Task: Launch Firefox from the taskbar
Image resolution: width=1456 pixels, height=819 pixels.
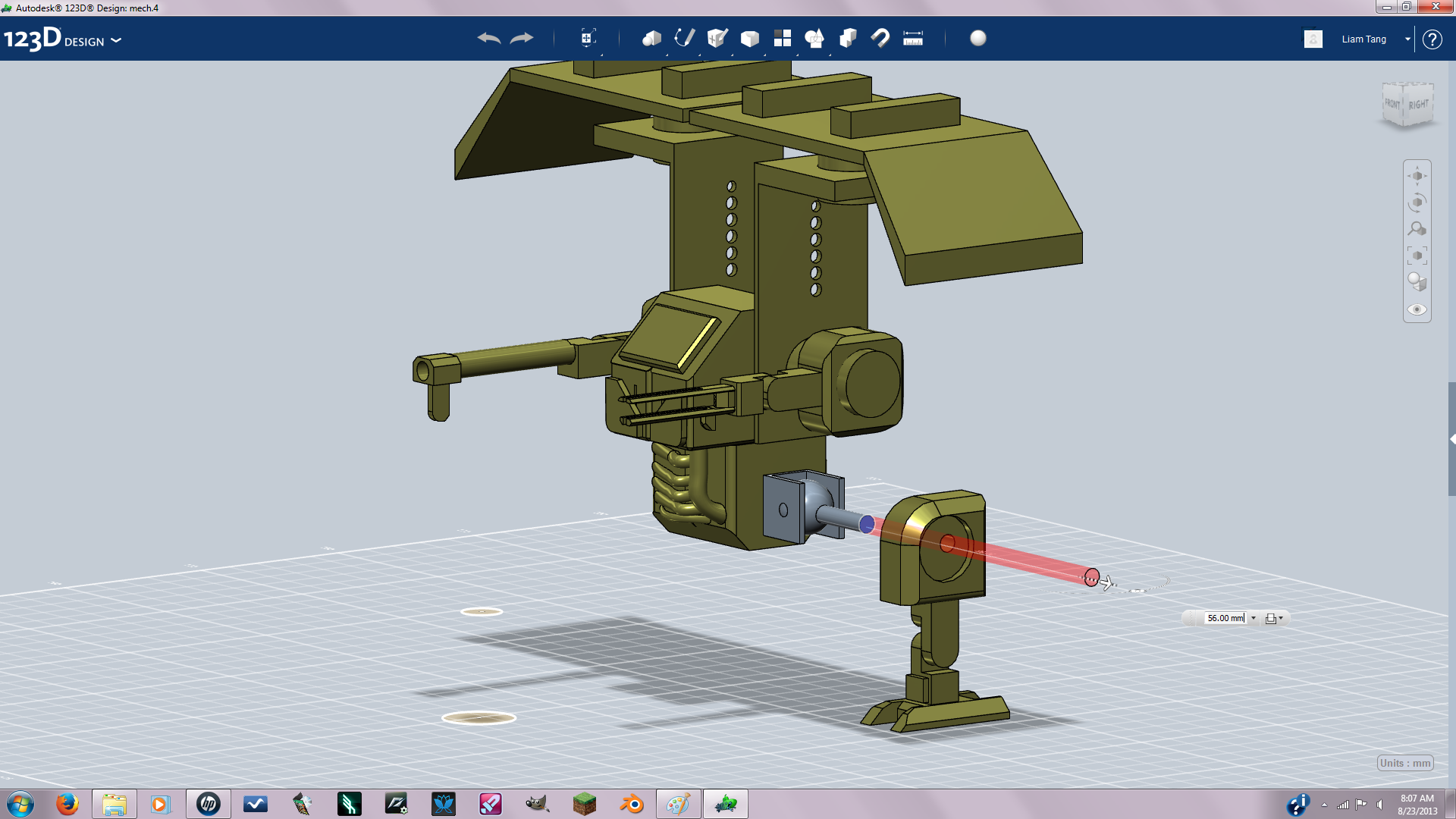Action: (67, 804)
